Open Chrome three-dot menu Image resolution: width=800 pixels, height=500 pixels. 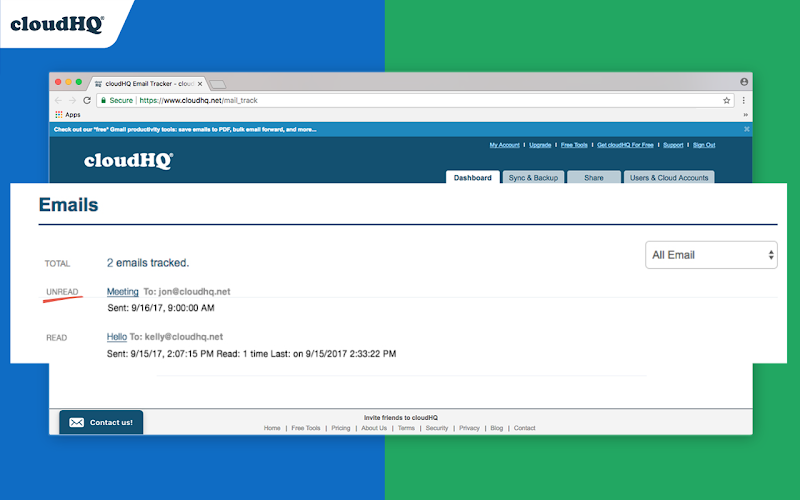[744, 101]
